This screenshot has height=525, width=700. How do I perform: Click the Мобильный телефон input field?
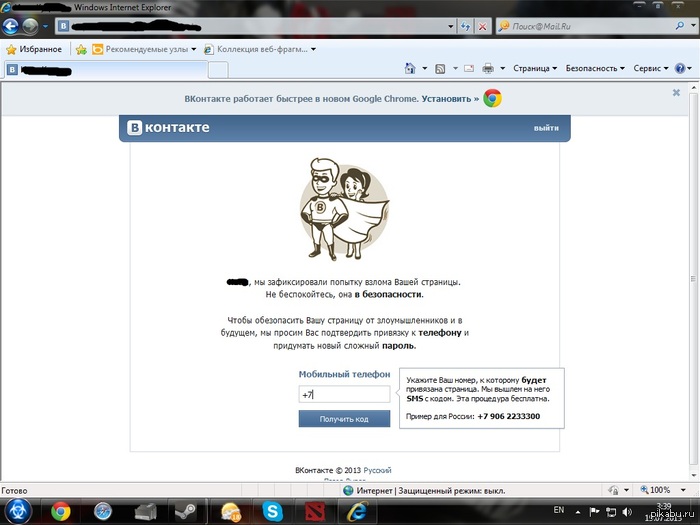344,394
